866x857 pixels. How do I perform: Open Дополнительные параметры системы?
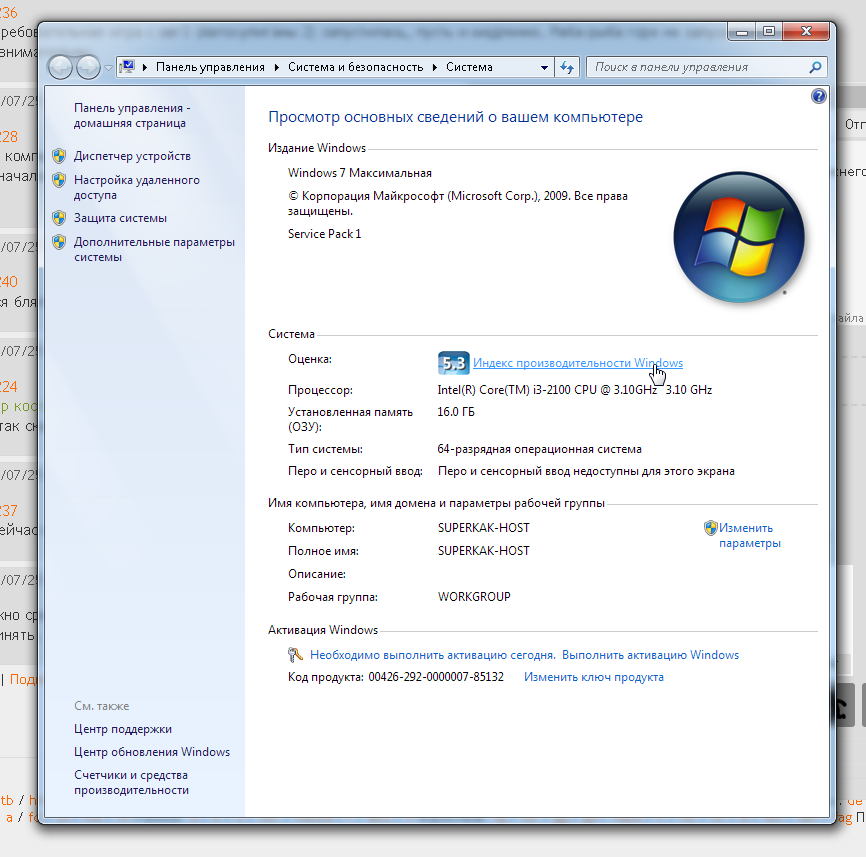pyautogui.click(x=155, y=249)
